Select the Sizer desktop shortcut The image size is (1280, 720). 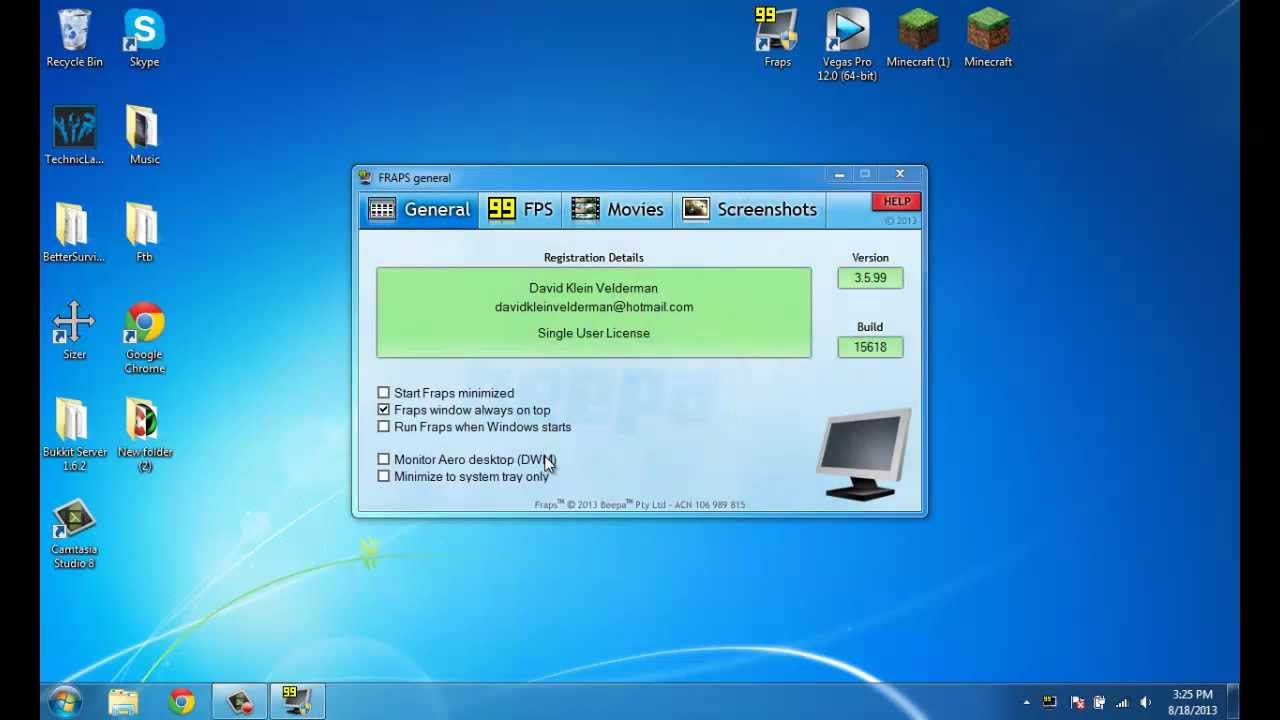coord(74,331)
